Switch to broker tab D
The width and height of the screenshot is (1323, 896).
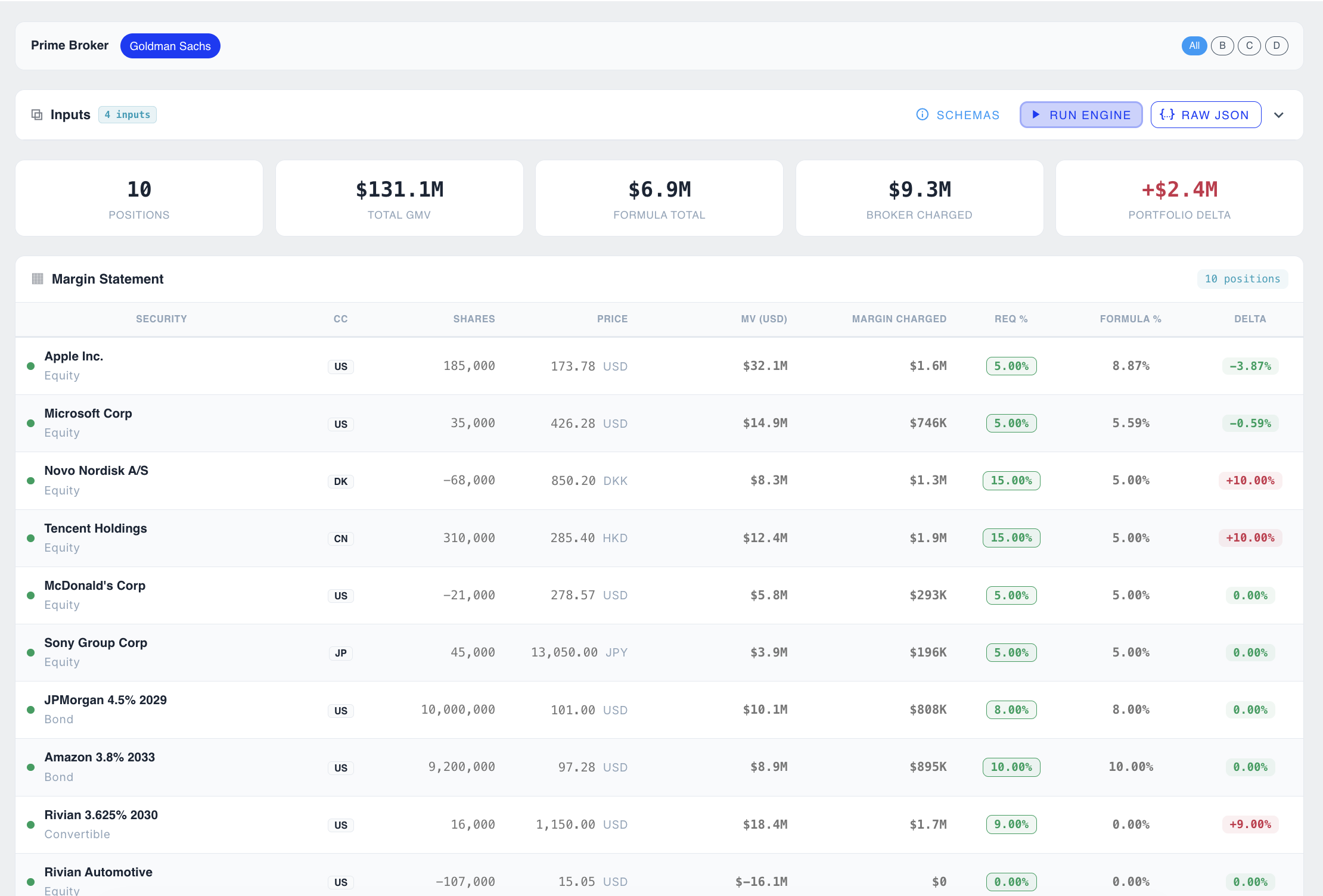[1276, 45]
